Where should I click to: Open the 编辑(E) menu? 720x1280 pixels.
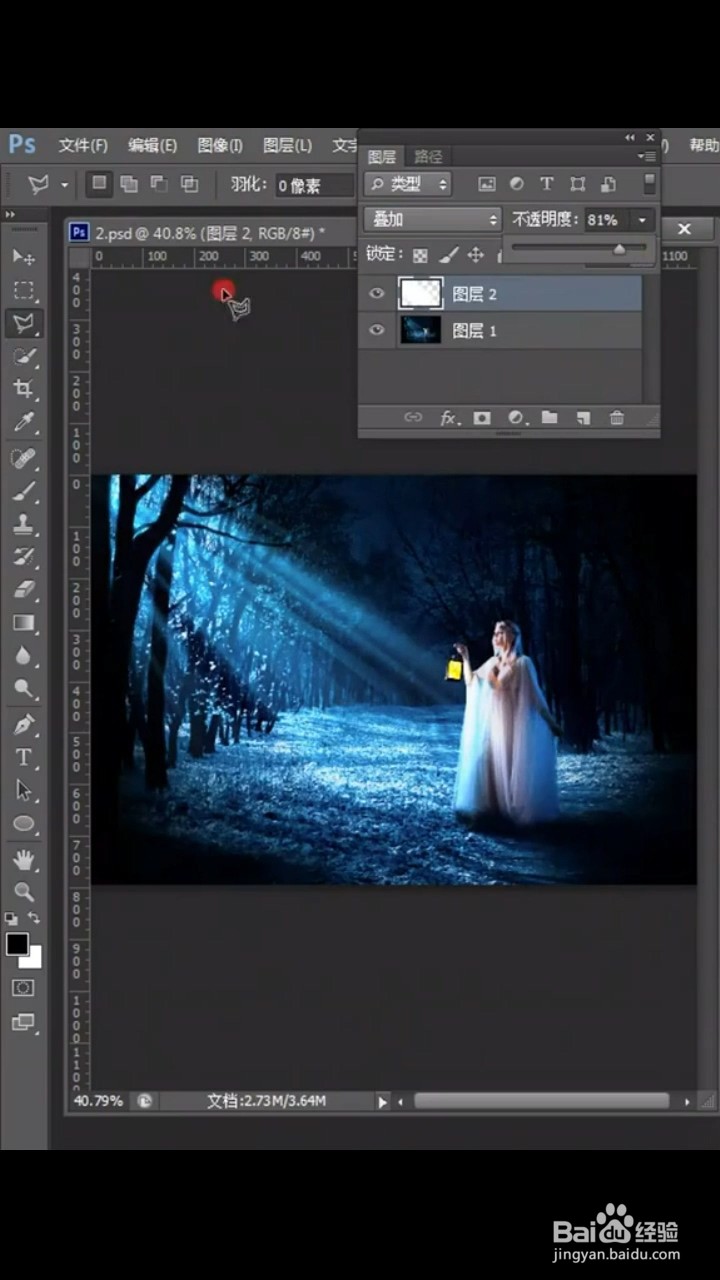[x=152, y=146]
